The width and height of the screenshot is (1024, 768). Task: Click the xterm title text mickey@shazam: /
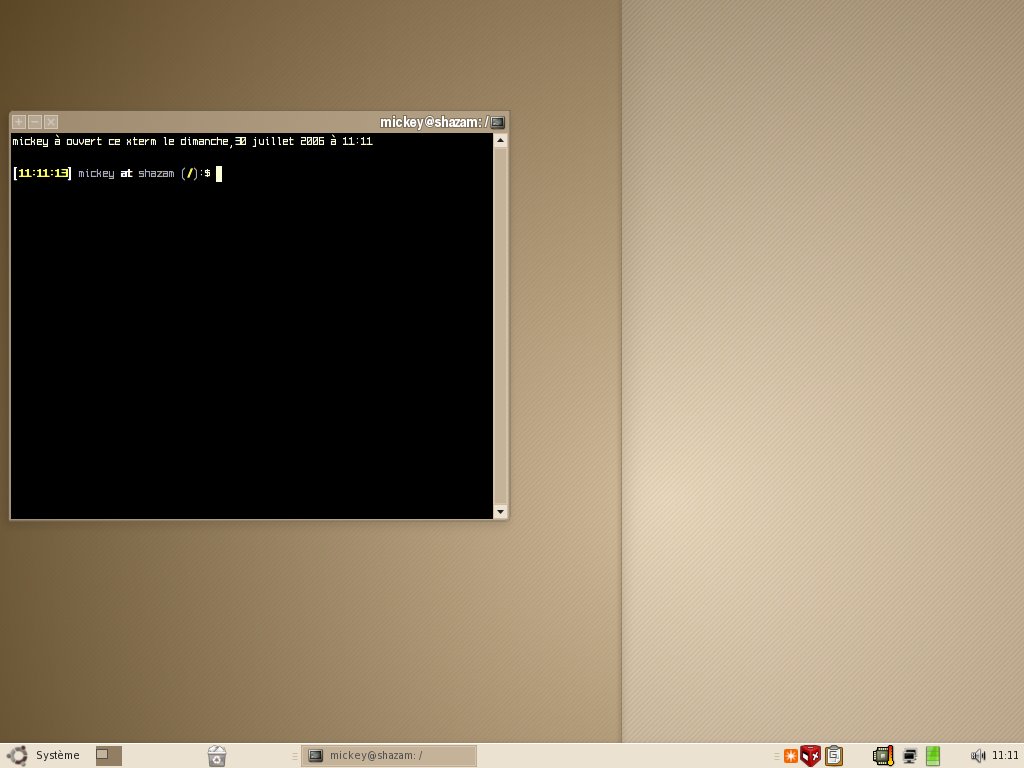tap(434, 122)
